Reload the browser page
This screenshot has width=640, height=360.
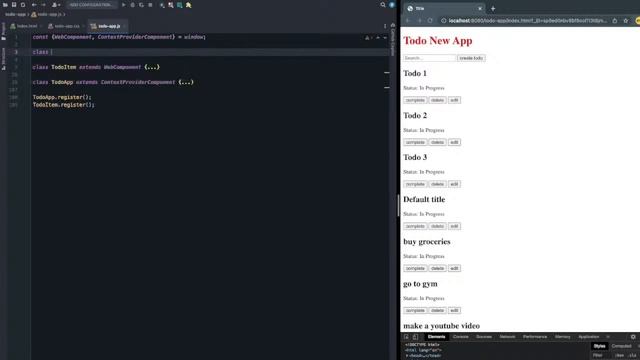(x=430, y=20)
